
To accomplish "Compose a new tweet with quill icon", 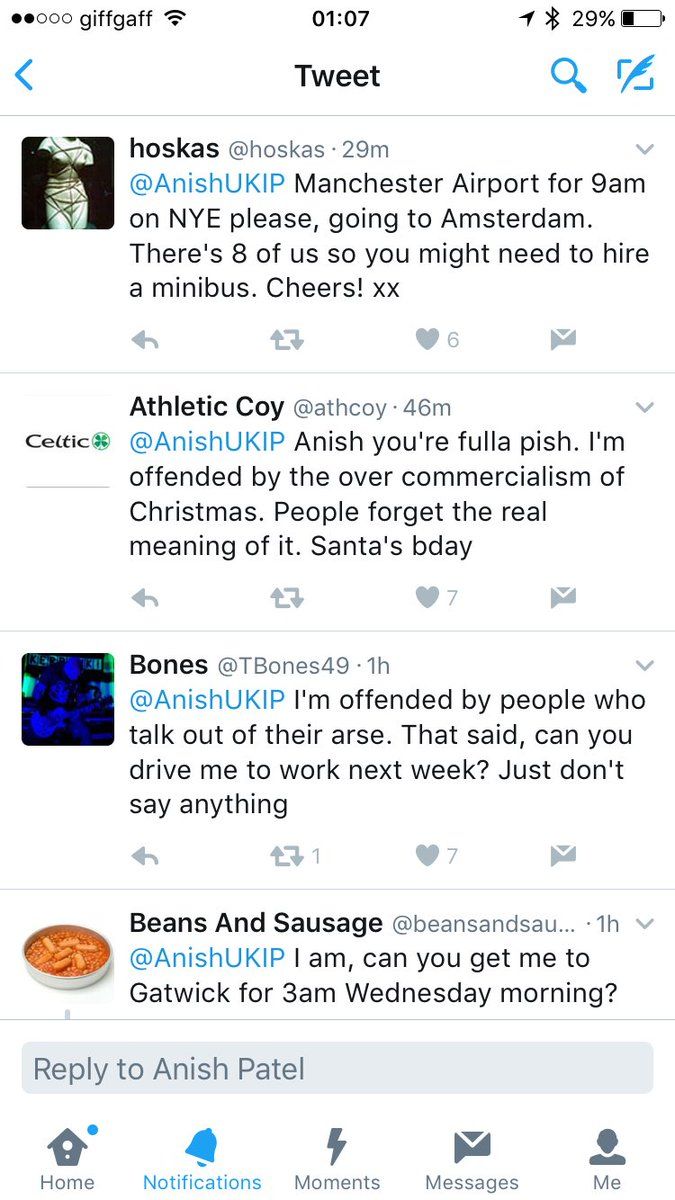I will pyautogui.click(x=635, y=75).
